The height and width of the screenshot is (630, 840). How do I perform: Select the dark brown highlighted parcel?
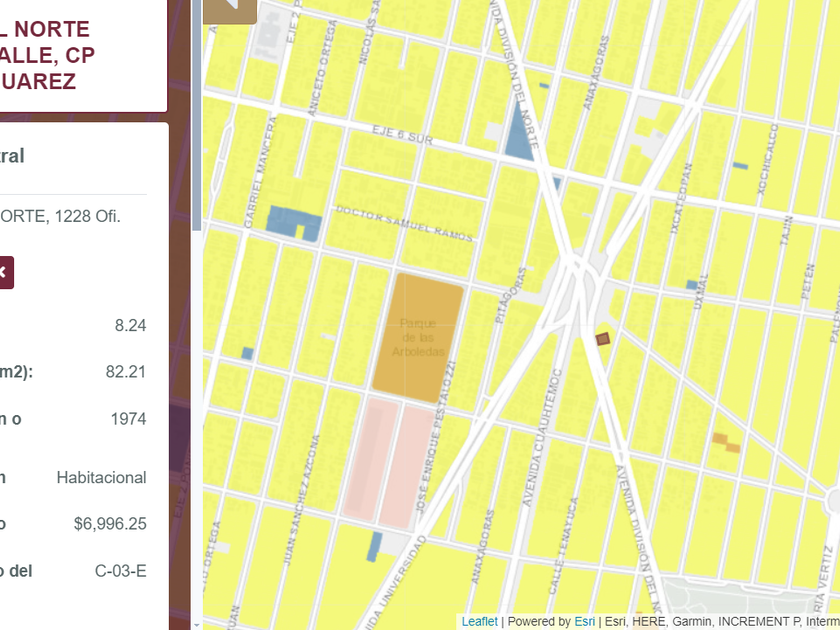coord(603,339)
